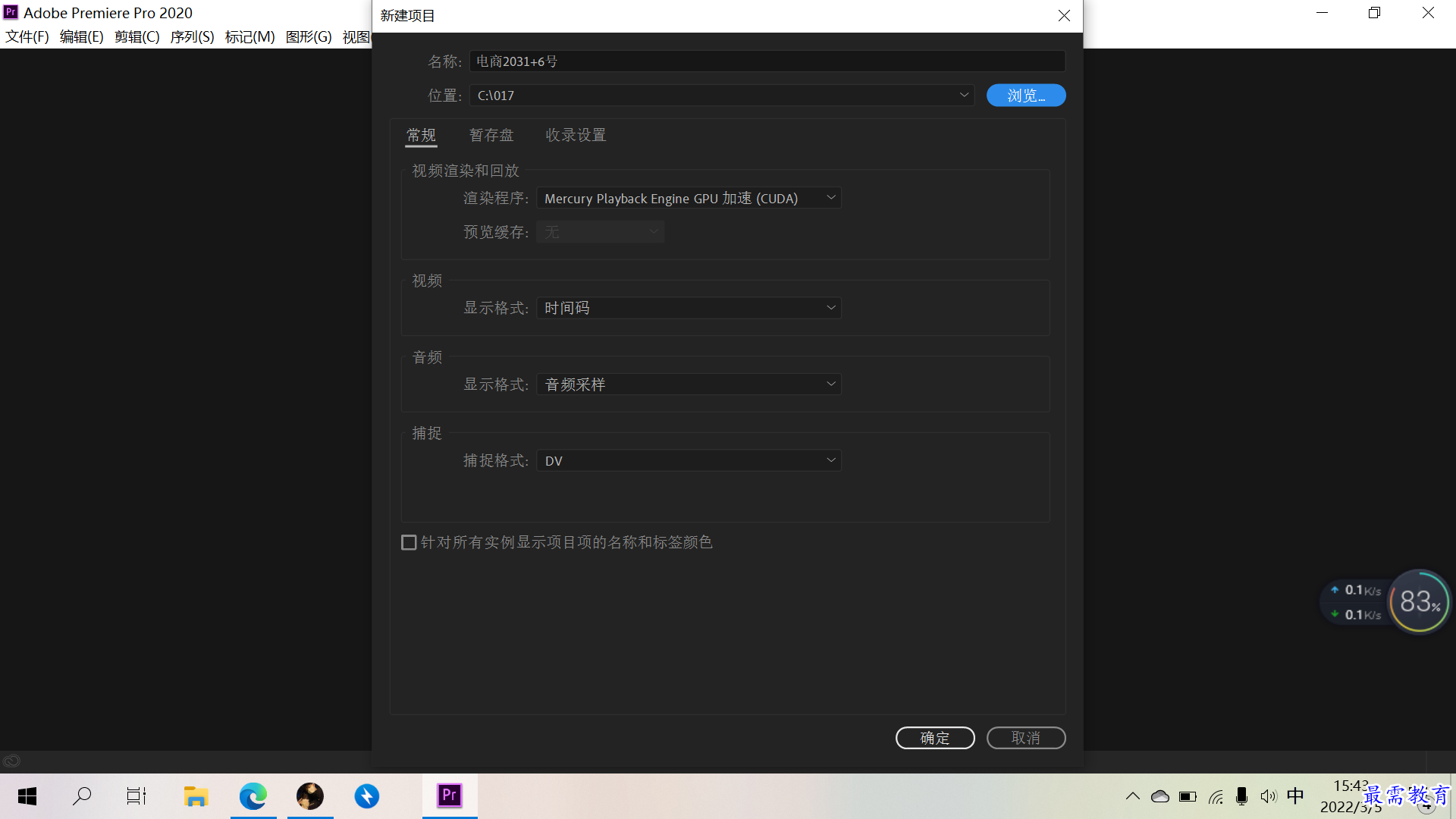This screenshot has height=819, width=1456.
Task: Open the round portrait avatar app in taskbar
Action: point(310,796)
